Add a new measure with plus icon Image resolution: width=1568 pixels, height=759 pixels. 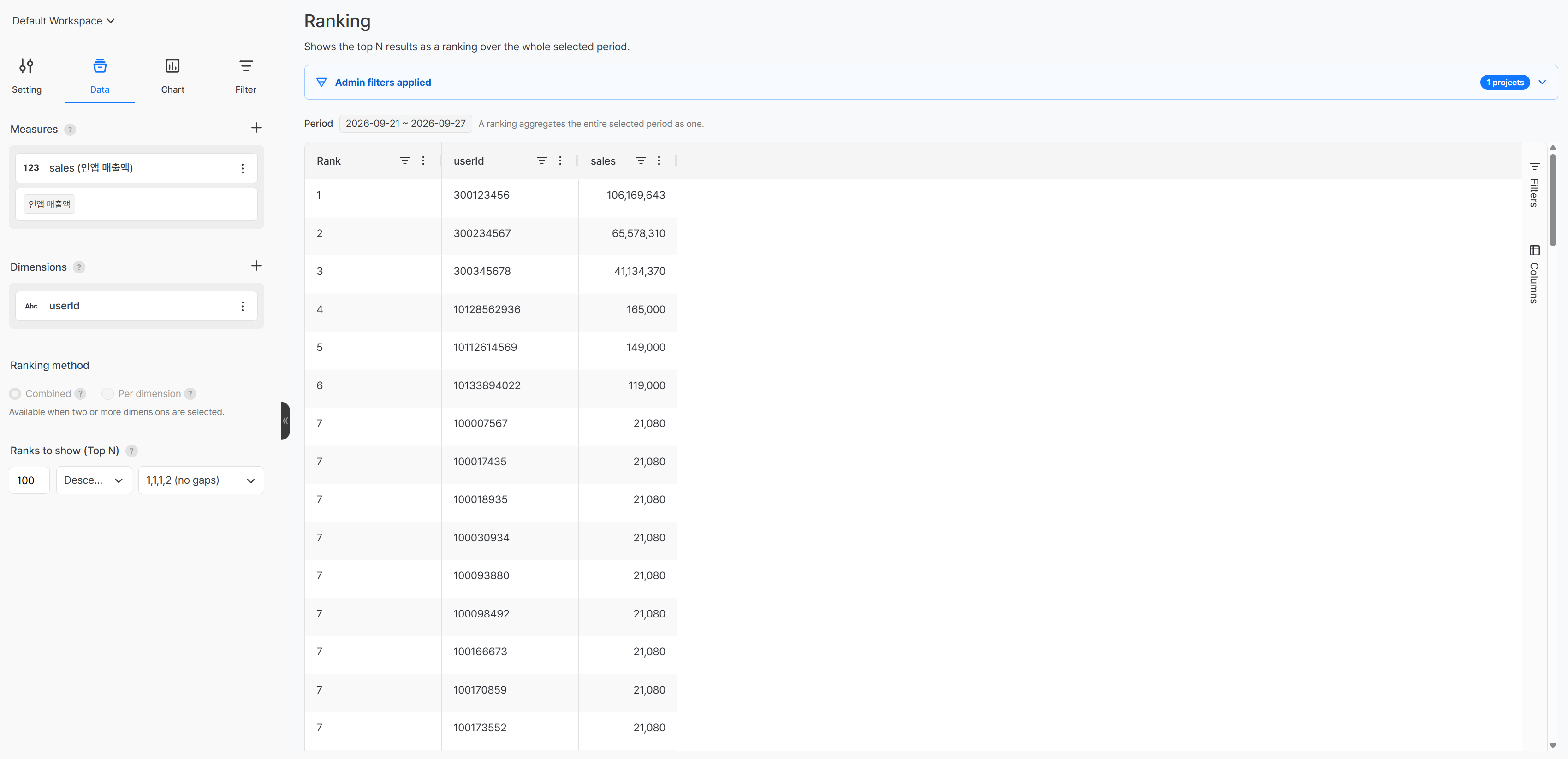256,128
